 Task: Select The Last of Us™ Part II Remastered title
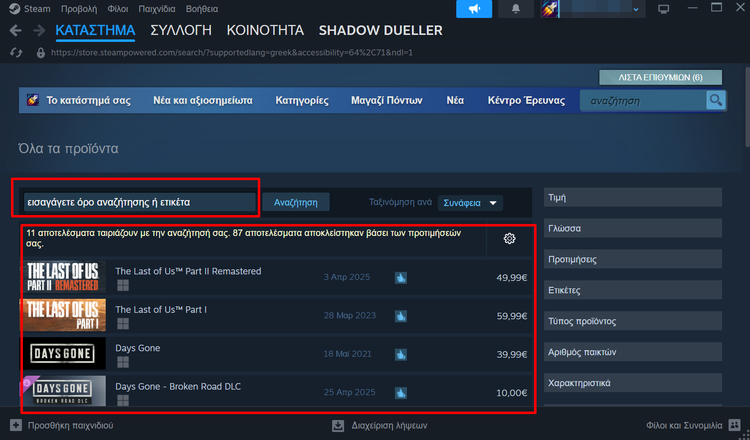pyautogui.click(x=188, y=271)
